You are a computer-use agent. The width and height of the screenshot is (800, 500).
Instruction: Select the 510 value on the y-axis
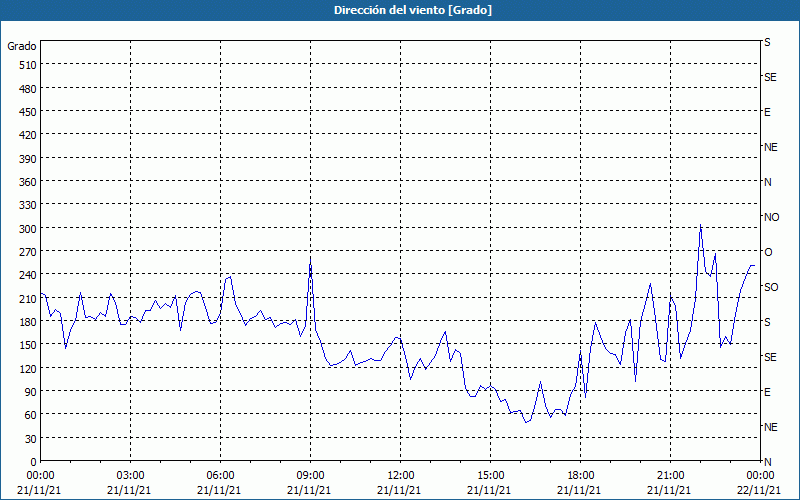pyautogui.click(x=28, y=65)
